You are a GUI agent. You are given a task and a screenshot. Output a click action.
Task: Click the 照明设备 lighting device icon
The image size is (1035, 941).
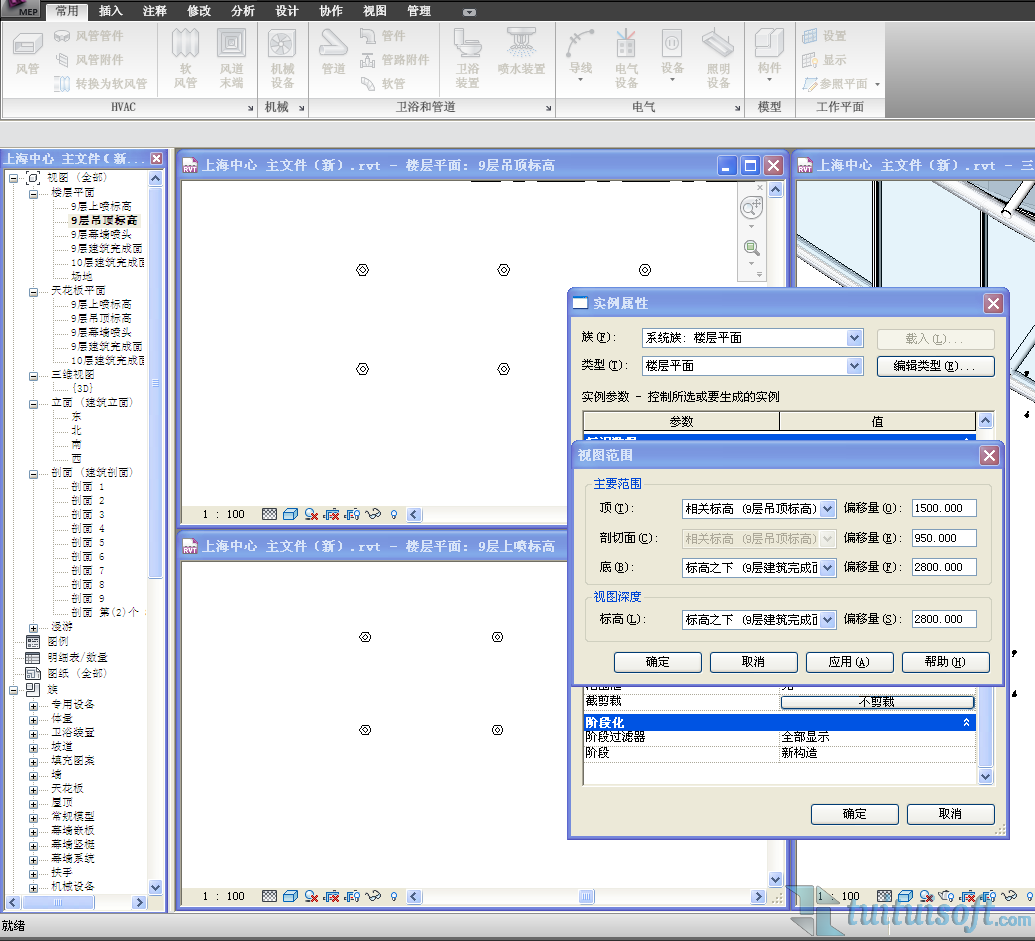coord(718,53)
